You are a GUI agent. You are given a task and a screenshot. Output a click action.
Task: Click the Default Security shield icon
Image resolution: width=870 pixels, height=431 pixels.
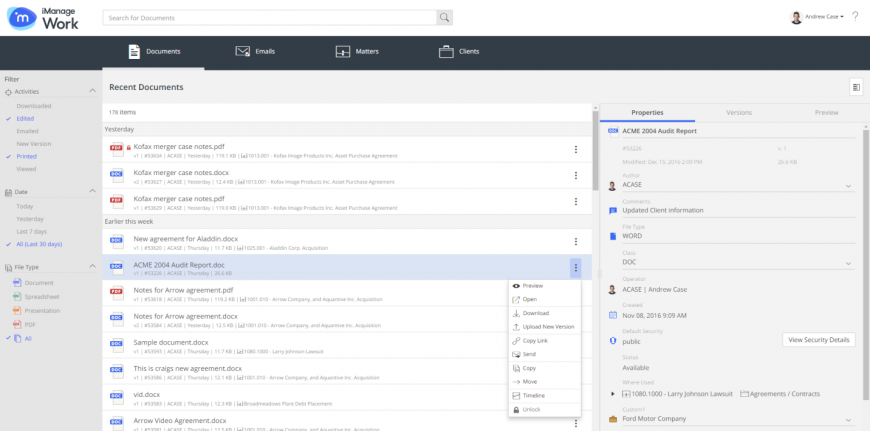[x=613, y=341]
